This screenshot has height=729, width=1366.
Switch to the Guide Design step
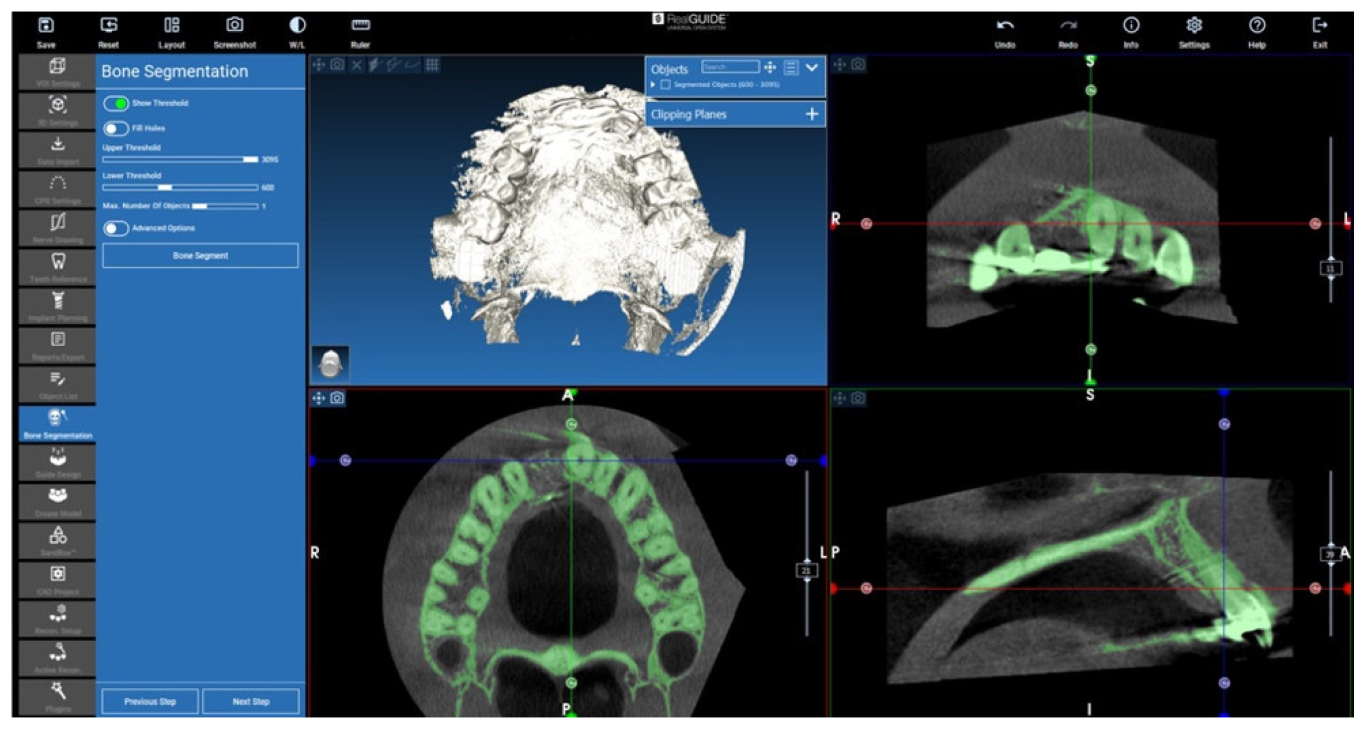pos(58,461)
